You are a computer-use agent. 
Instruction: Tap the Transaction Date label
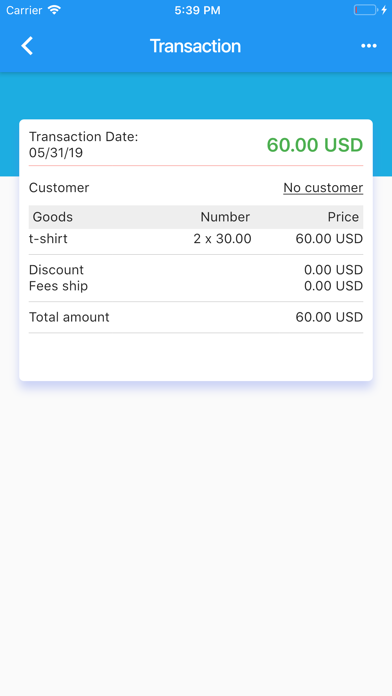(x=83, y=137)
